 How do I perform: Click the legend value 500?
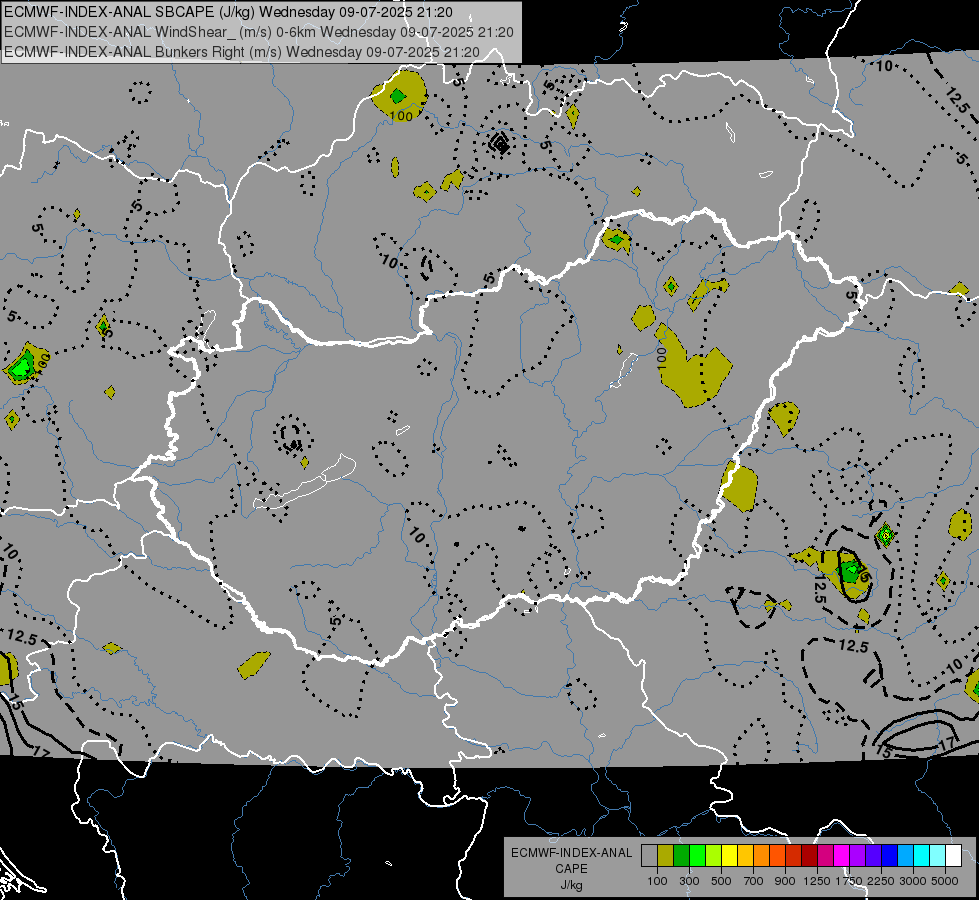(721, 881)
